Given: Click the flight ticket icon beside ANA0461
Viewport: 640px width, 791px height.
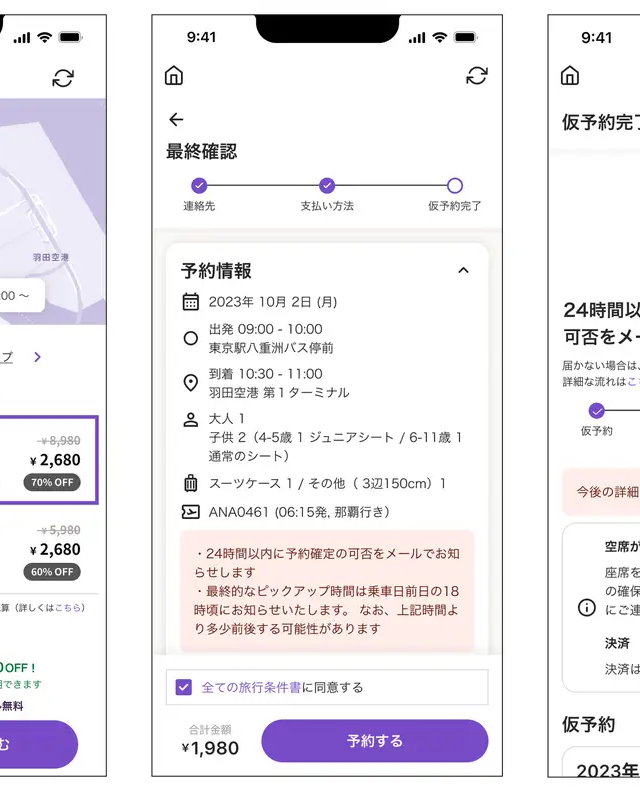Looking at the screenshot, I should click(x=191, y=512).
